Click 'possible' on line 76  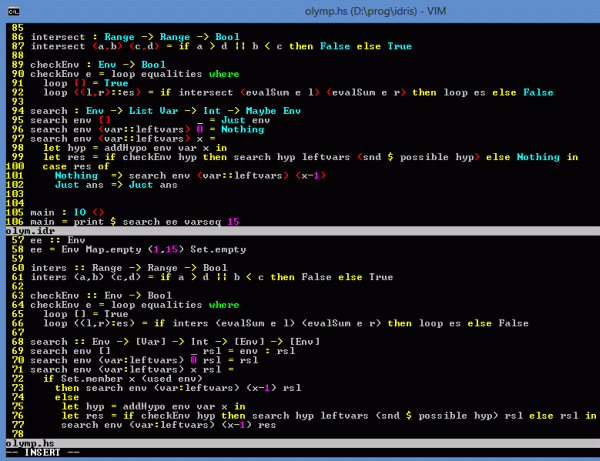coord(442,415)
